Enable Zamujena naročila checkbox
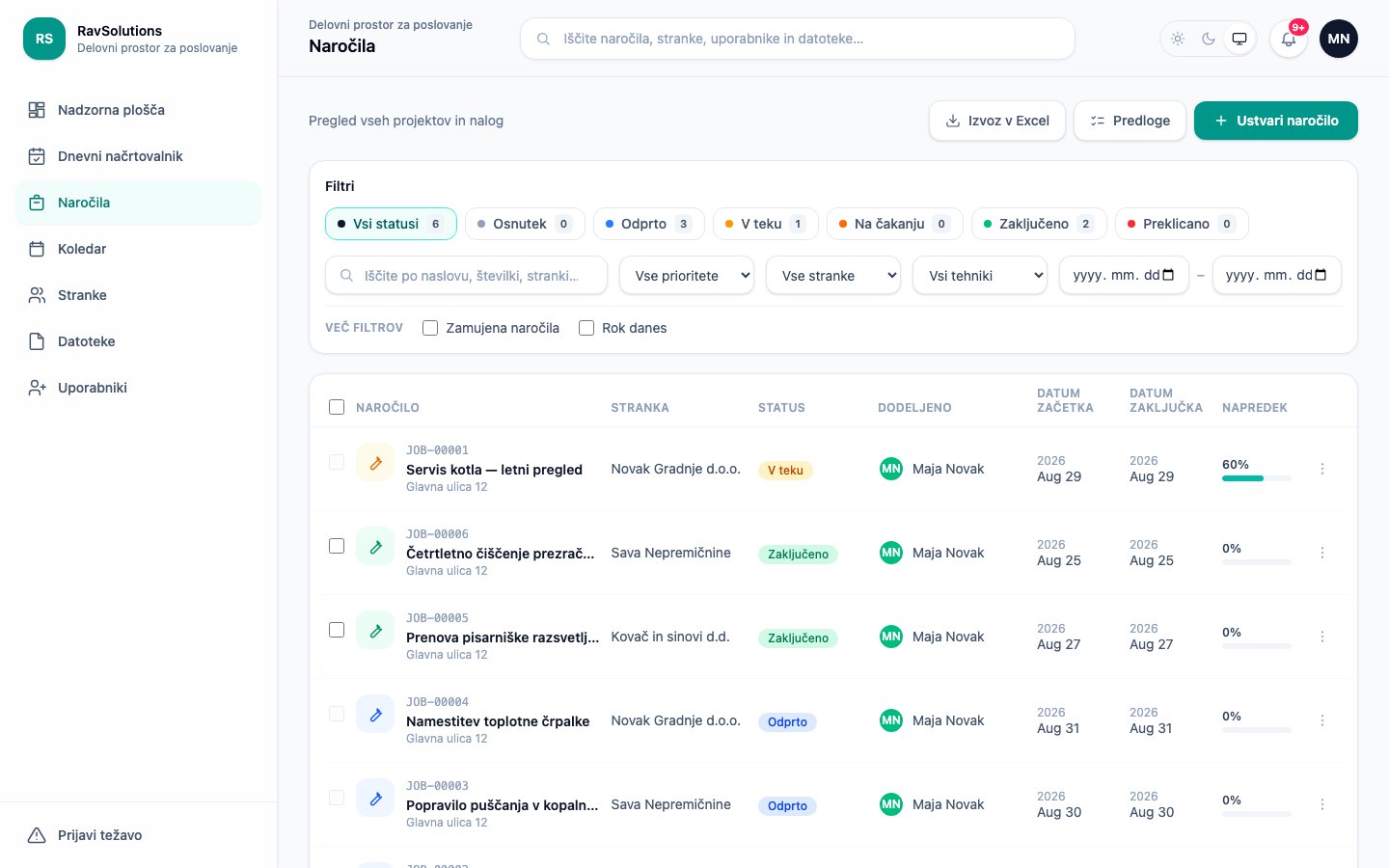 tap(430, 328)
